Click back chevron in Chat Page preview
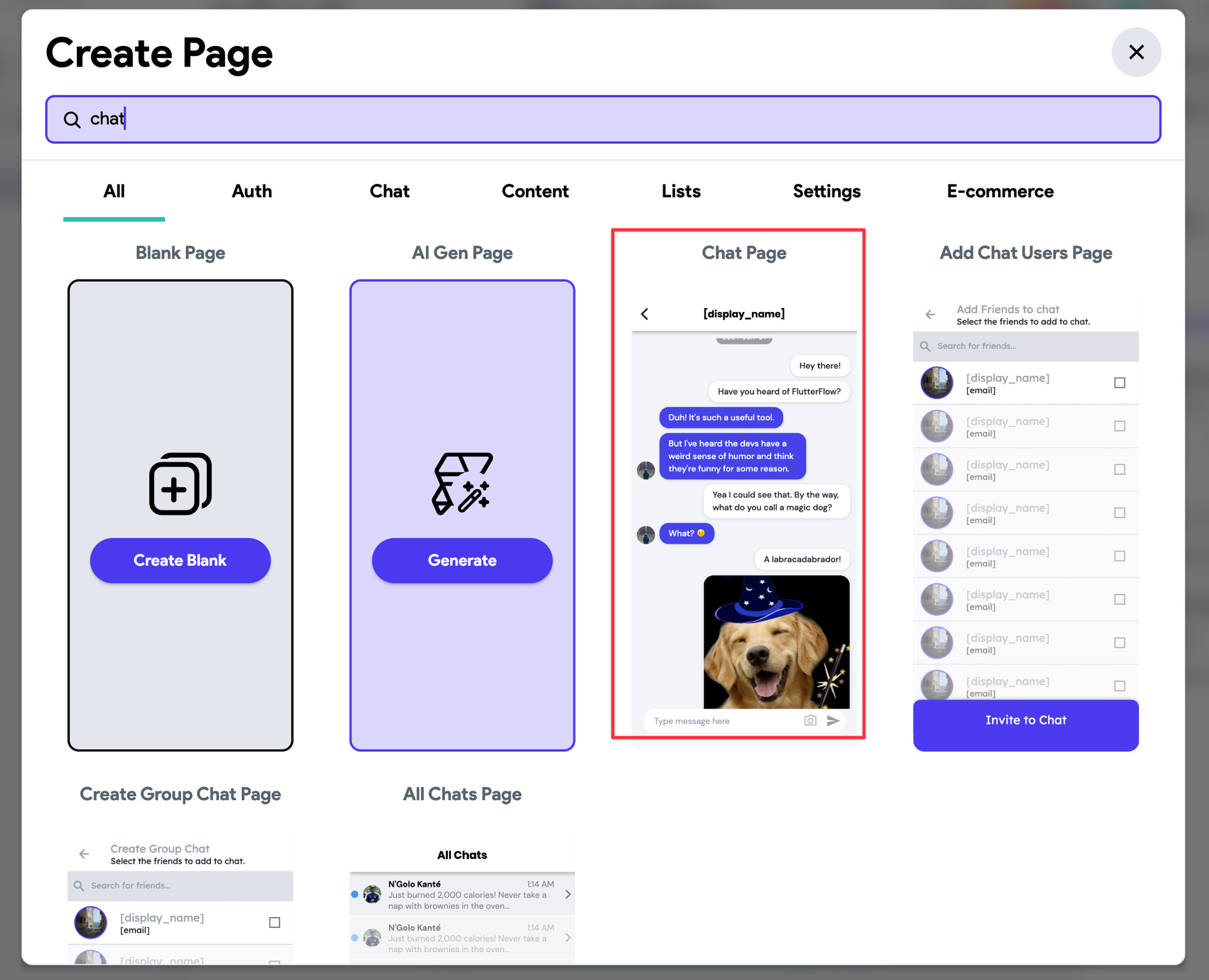Screen dimensions: 1209x980 click(644, 314)
